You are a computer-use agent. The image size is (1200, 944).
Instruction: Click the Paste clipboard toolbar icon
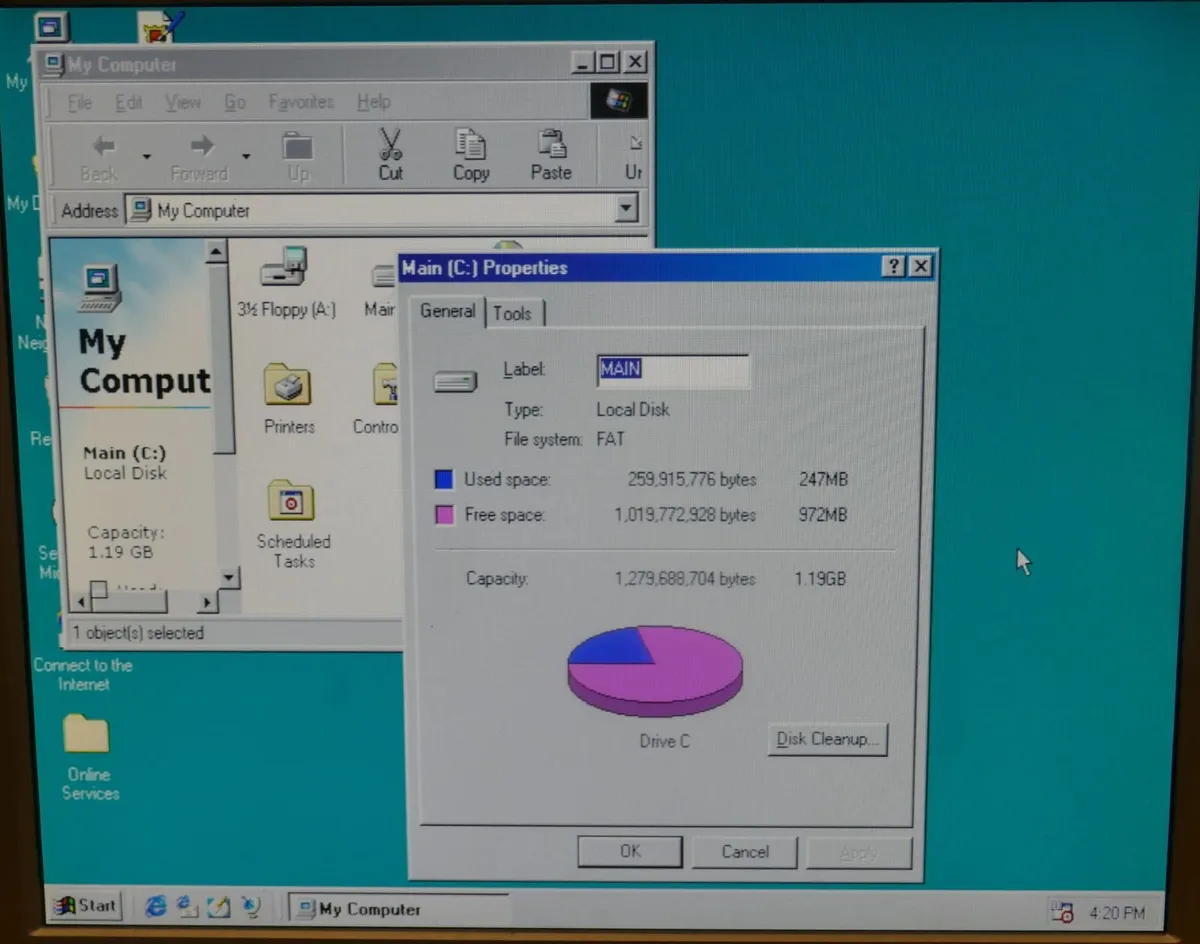pos(551,145)
